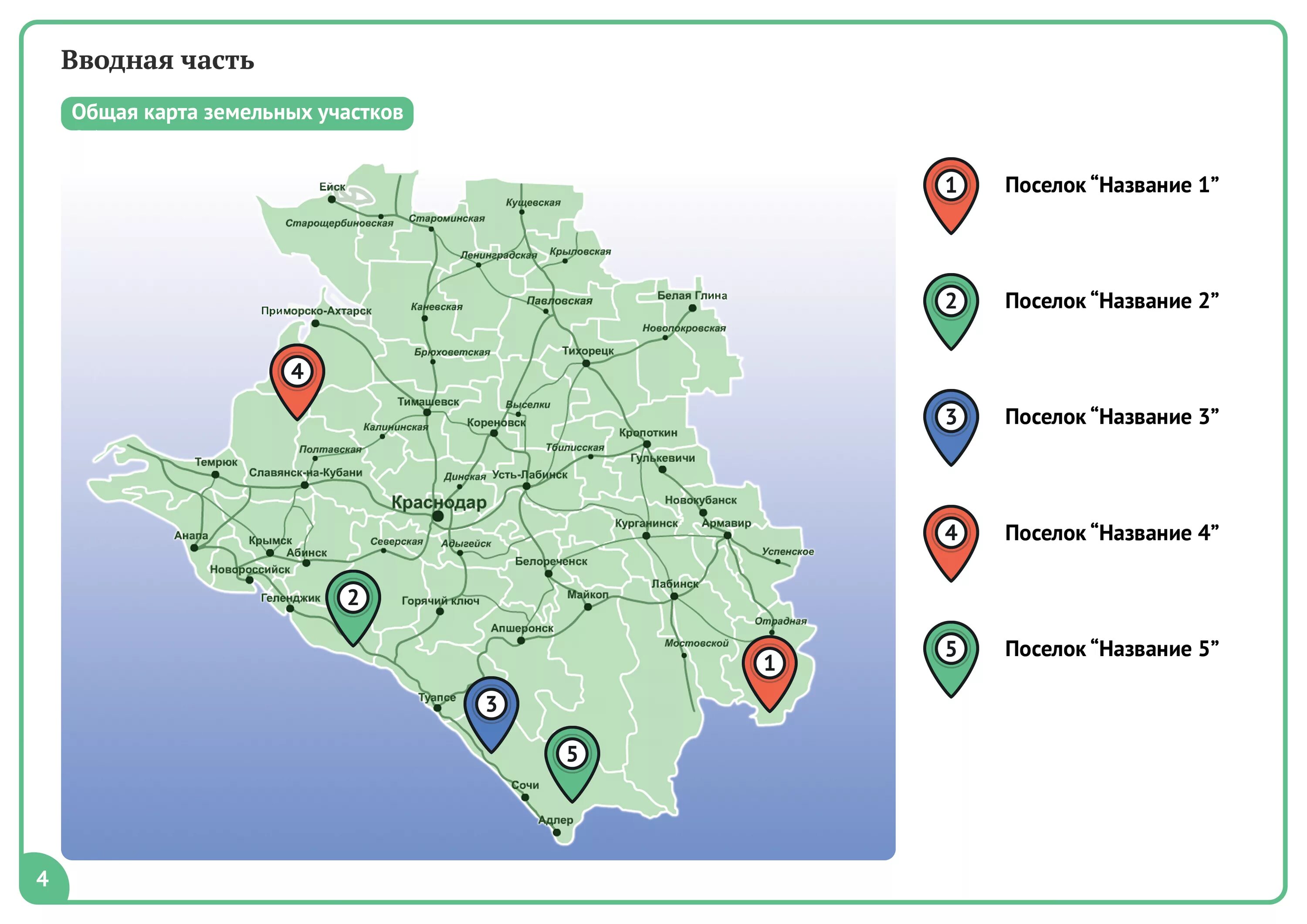
Task: Click the Сочи label on the map
Action: pyautogui.click(x=525, y=785)
